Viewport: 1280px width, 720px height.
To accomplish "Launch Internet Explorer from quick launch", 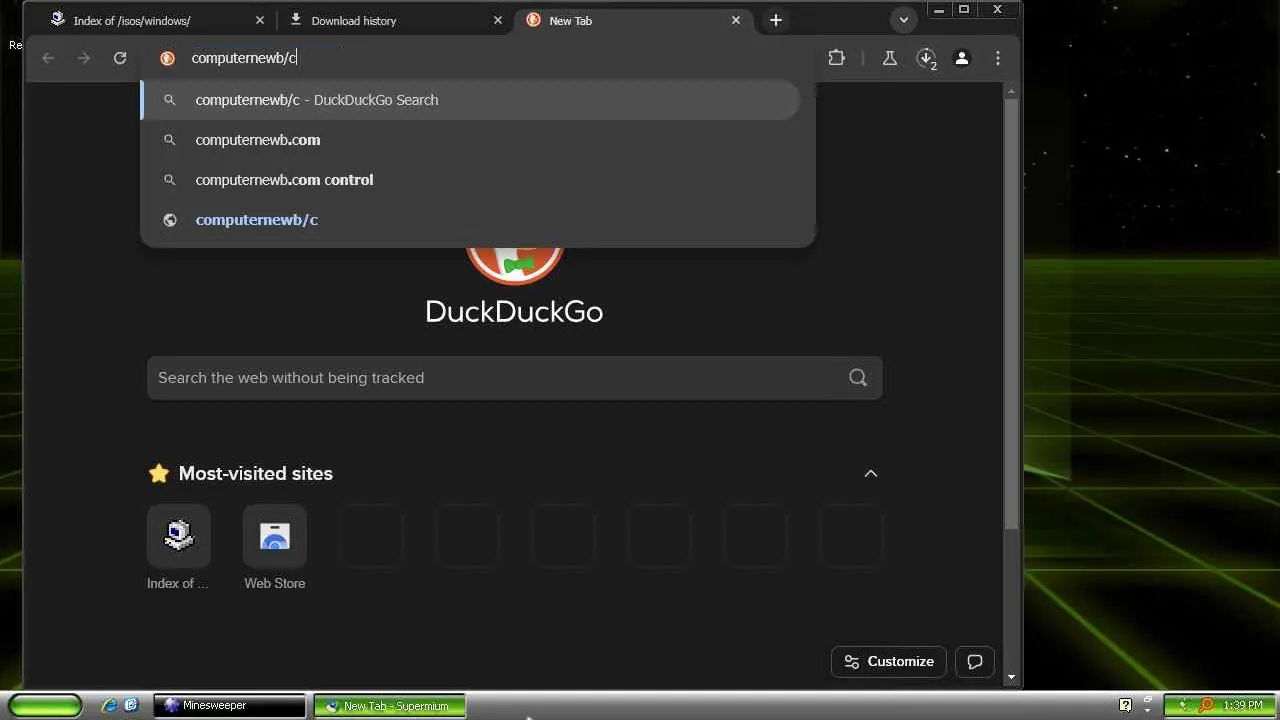I will coord(109,706).
